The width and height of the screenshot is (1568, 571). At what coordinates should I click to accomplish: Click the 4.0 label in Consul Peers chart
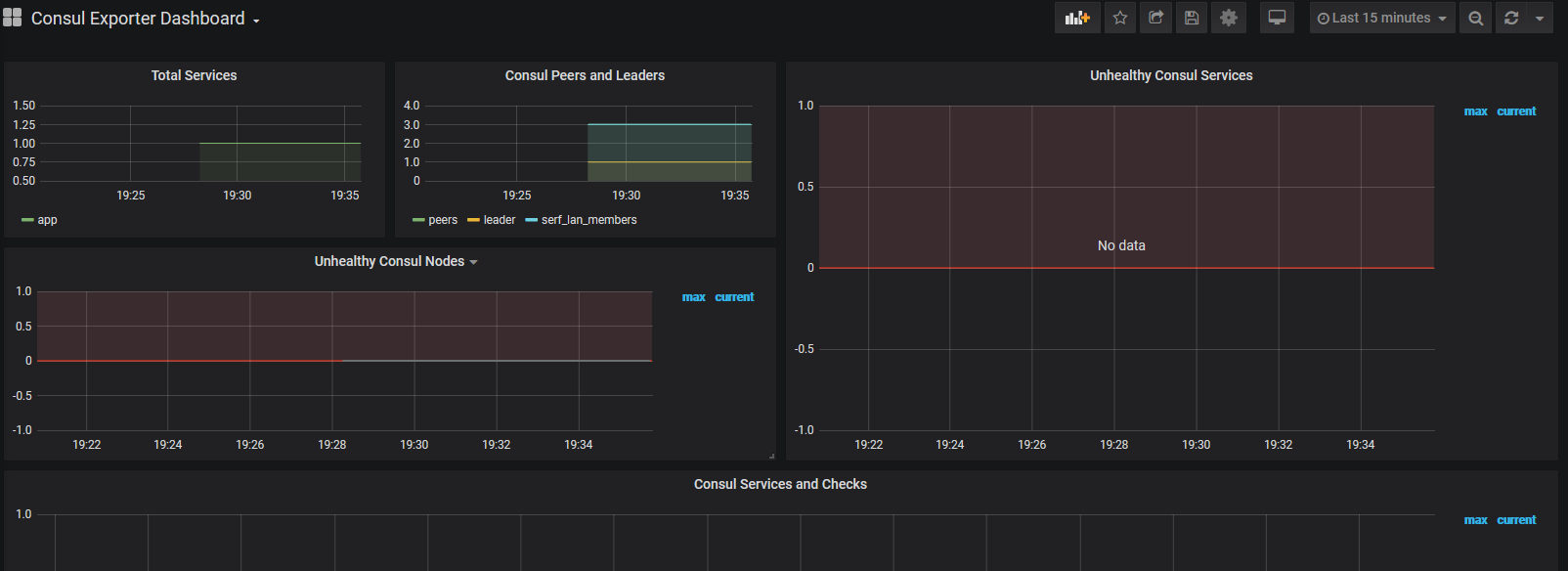412,106
